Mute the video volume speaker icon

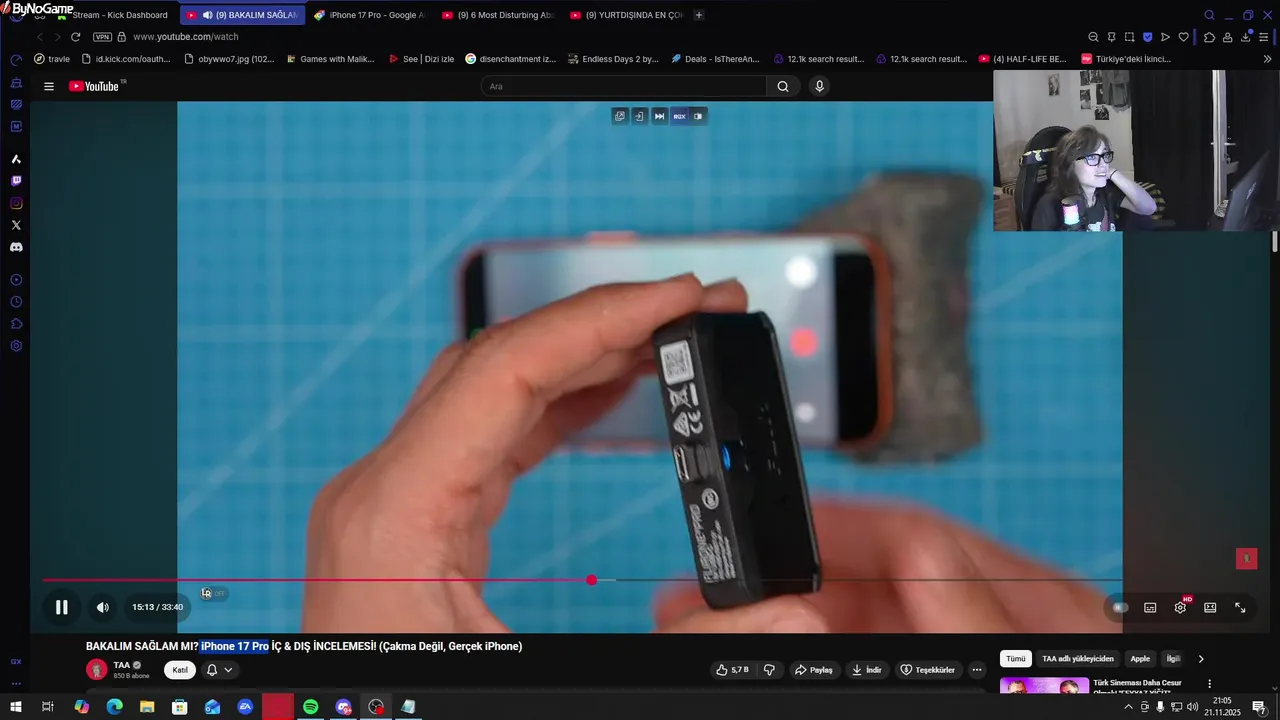tap(102, 607)
